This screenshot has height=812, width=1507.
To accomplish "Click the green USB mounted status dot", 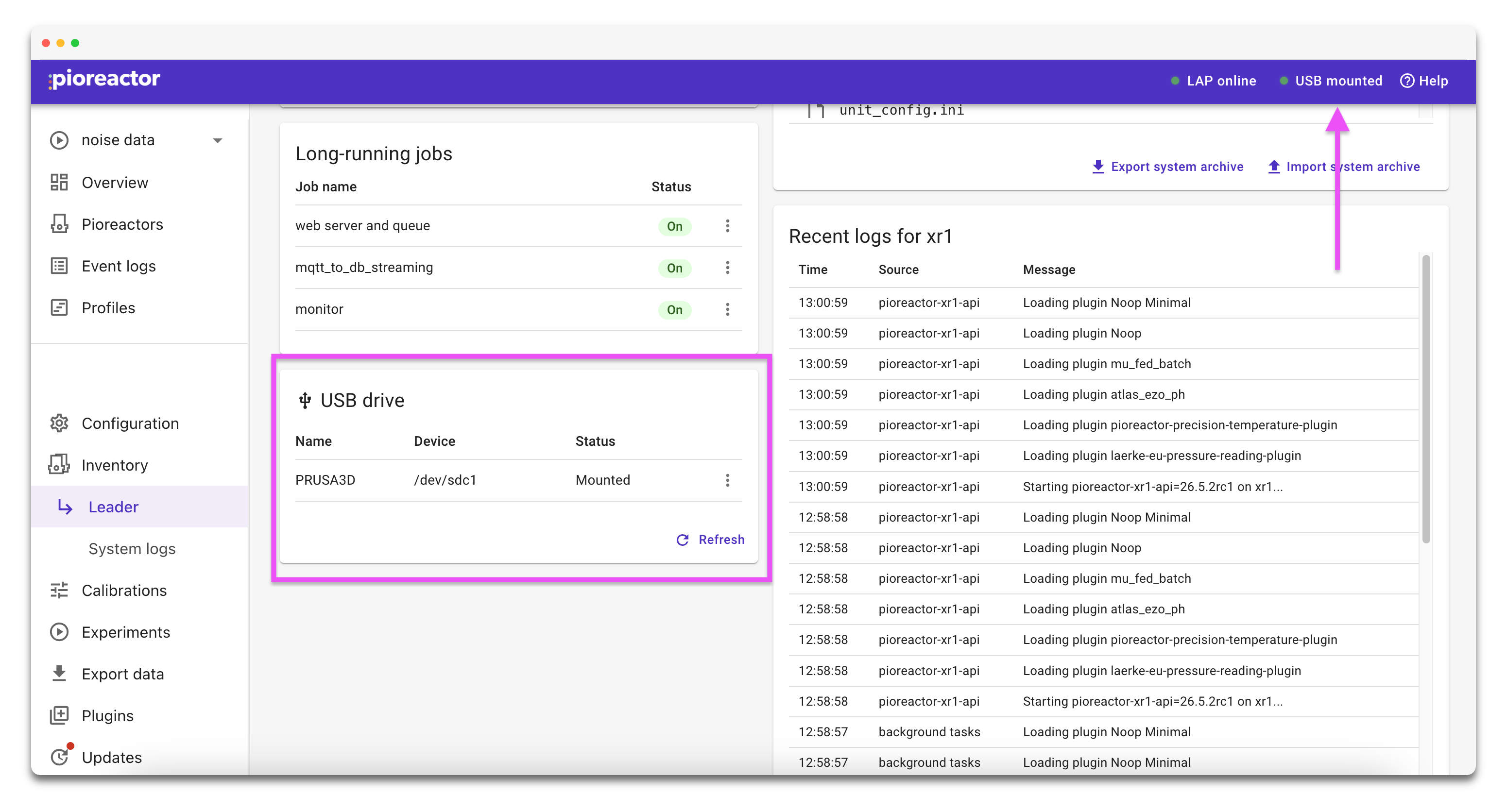I will click(x=1284, y=81).
